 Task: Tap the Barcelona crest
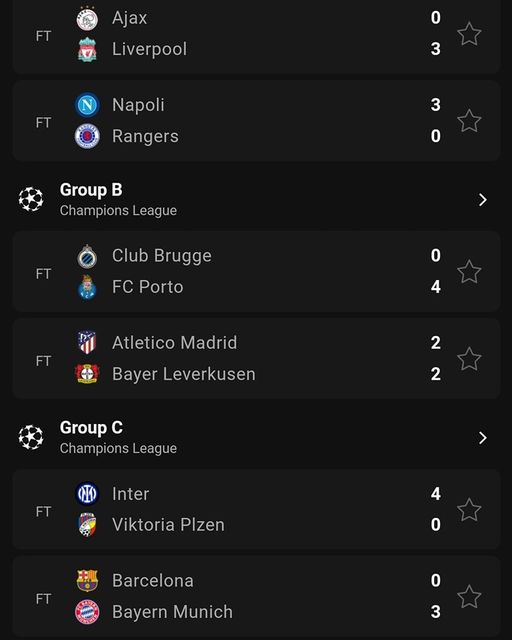[87, 580]
